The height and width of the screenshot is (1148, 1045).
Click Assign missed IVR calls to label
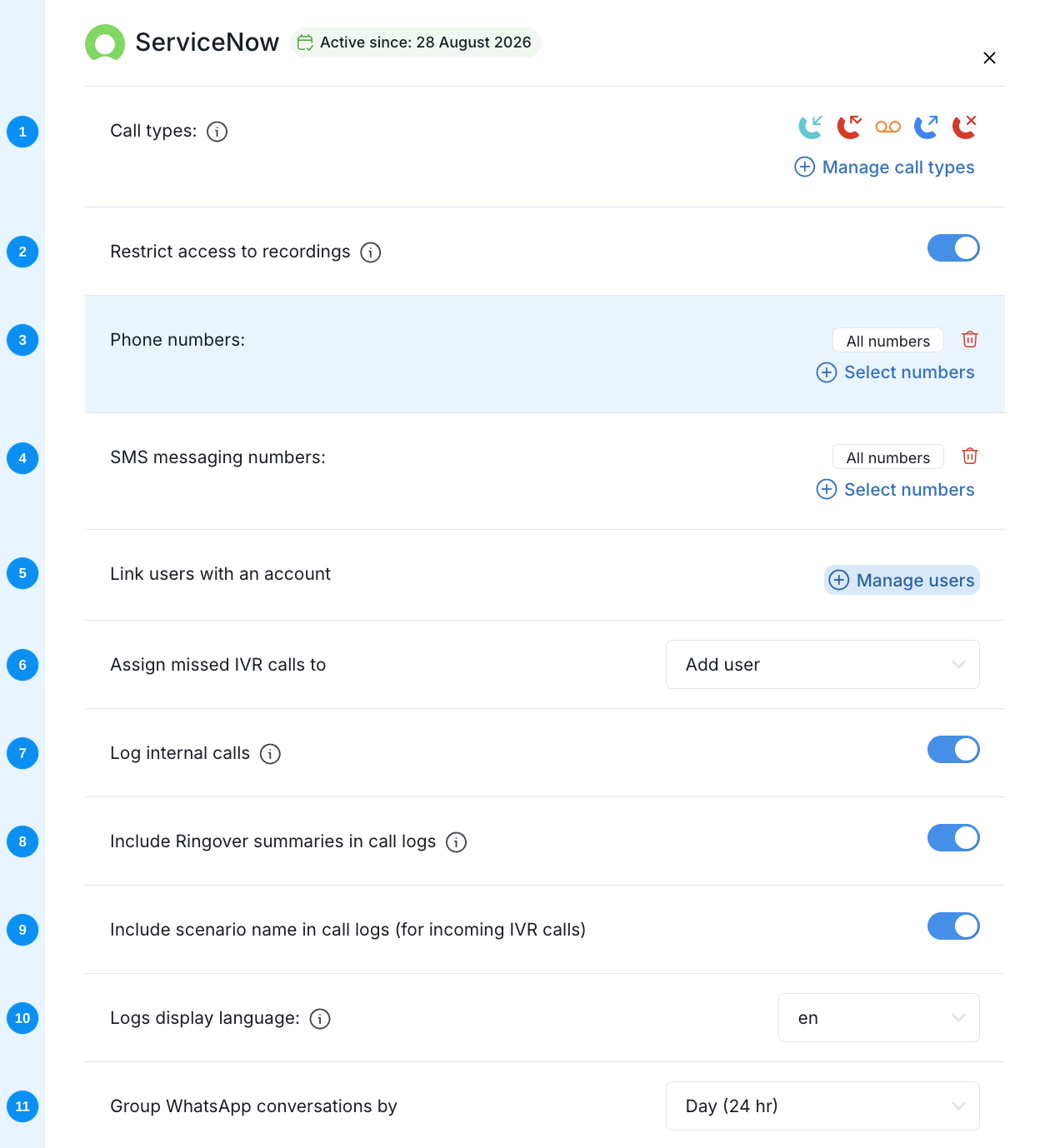point(217,665)
